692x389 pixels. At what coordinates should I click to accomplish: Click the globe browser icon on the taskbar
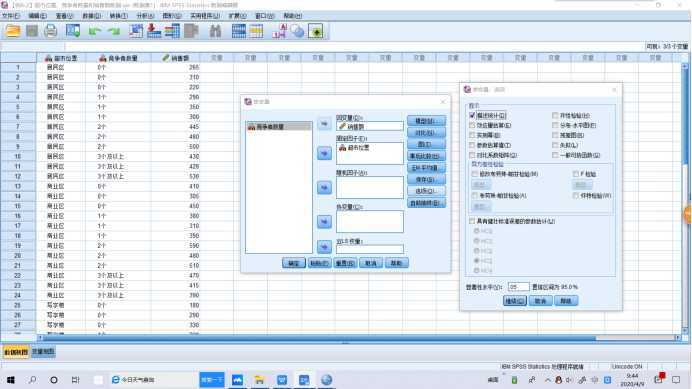327,380
